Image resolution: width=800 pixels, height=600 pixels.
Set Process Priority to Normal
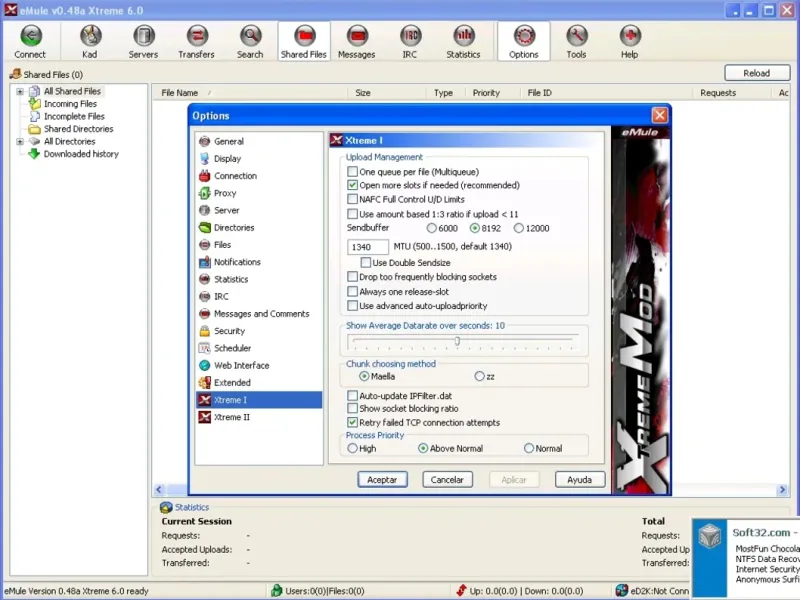pyautogui.click(x=529, y=448)
